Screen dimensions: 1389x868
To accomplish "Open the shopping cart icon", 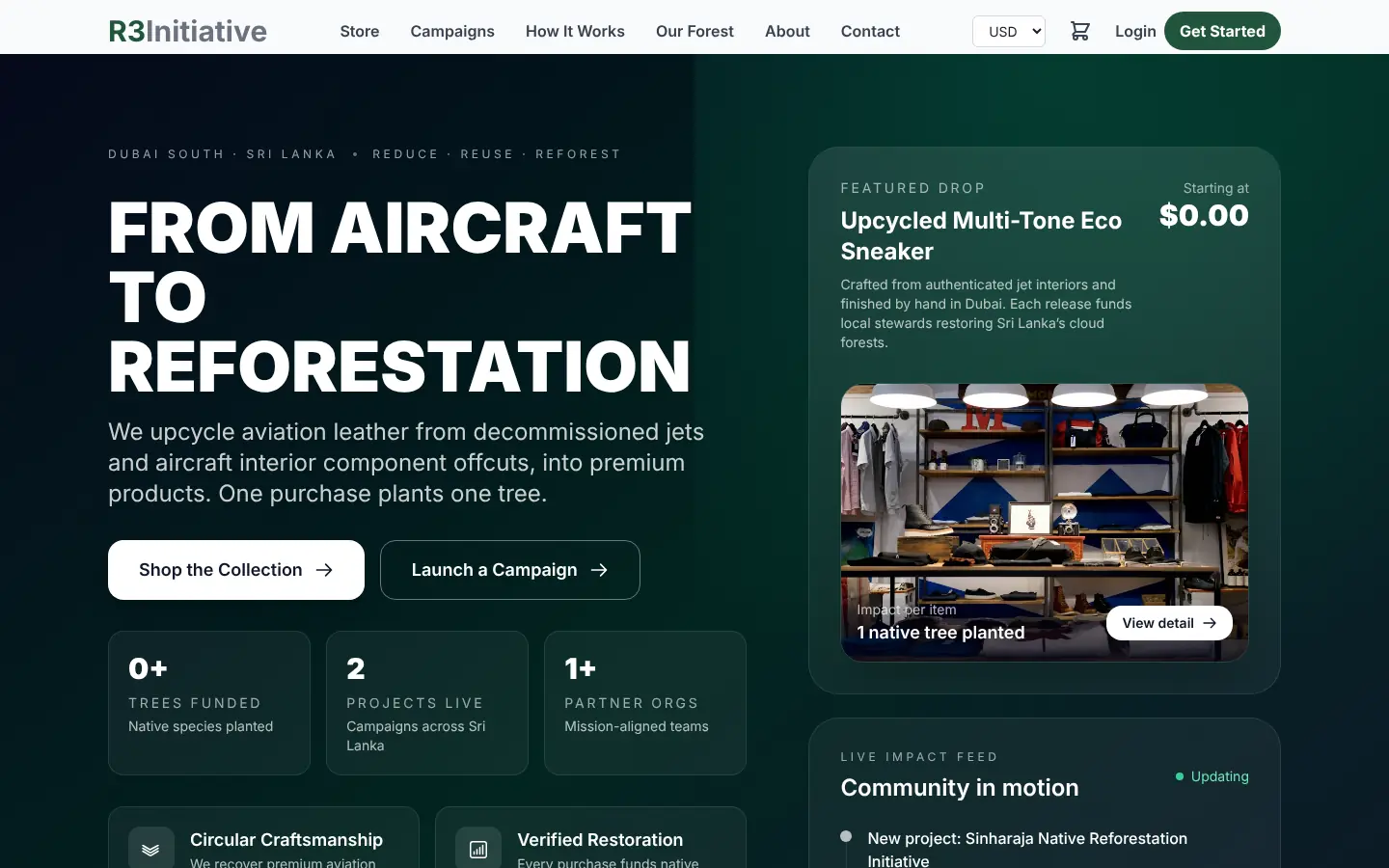I will [1080, 31].
